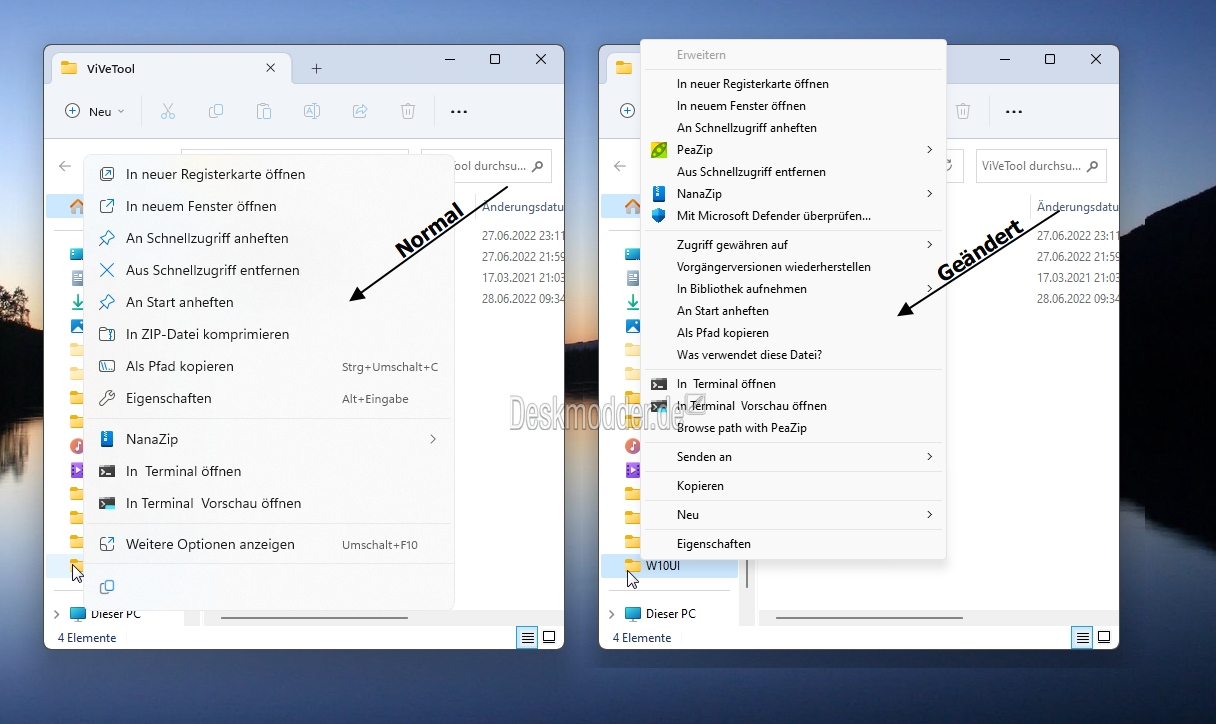
Task: Choose 'In Terminal öffnen' in modern context menu
Action: pyautogui.click(x=269, y=471)
